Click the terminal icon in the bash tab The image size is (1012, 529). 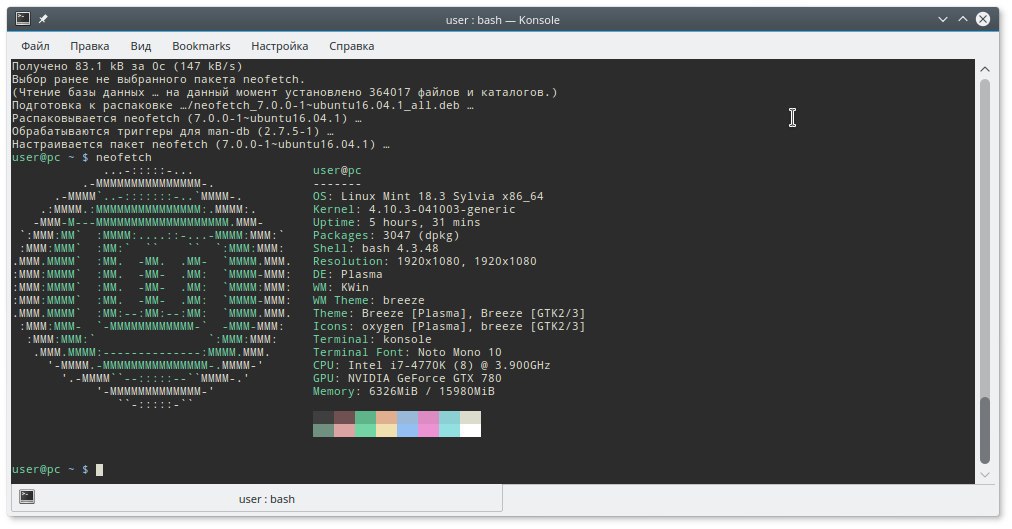click(27, 496)
